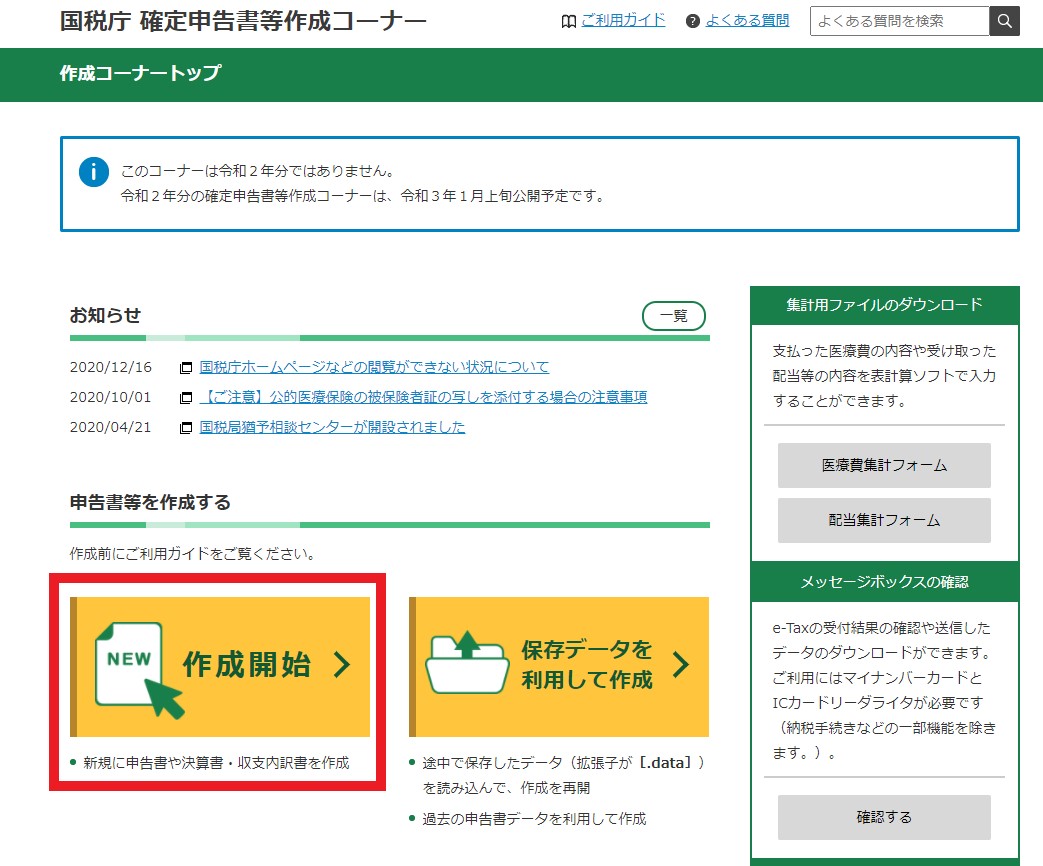Click the window icon beside 2020/04/21 news
Image resolution: width=1043 pixels, height=866 pixels.
(x=186, y=428)
